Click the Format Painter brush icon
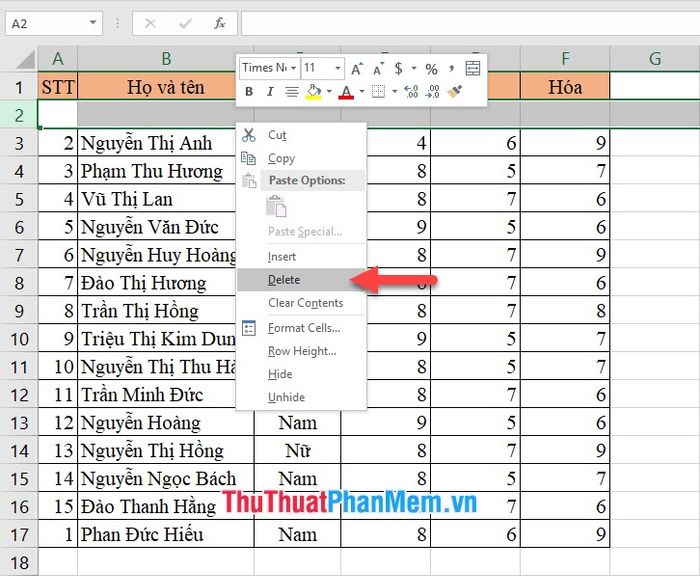This screenshot has width=700, height=576. 455,92
